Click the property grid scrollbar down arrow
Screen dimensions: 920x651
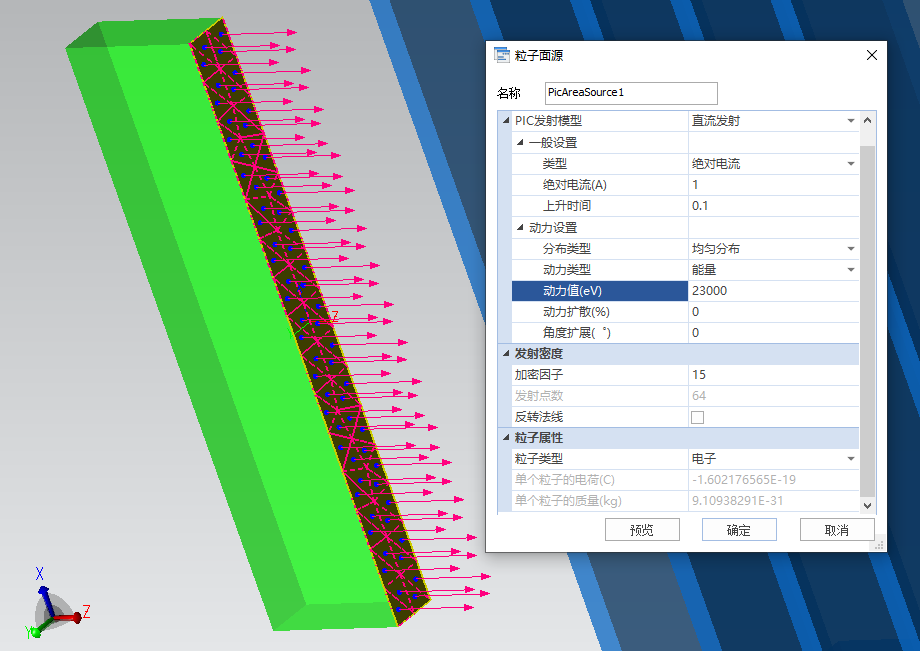[x=867, y=506]
